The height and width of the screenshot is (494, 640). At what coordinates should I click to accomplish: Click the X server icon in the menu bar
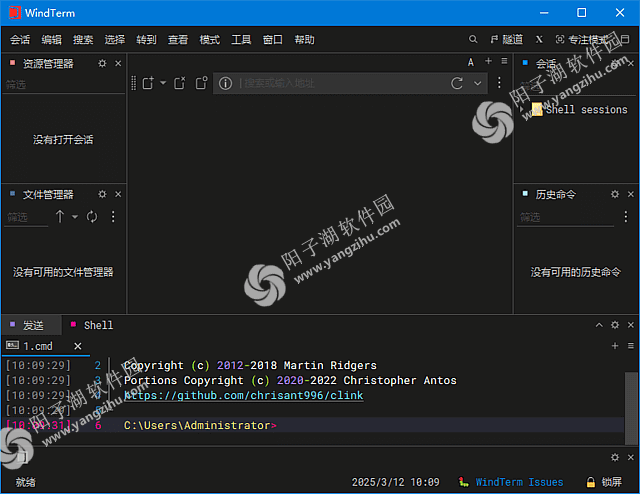[x=539, y=39]
